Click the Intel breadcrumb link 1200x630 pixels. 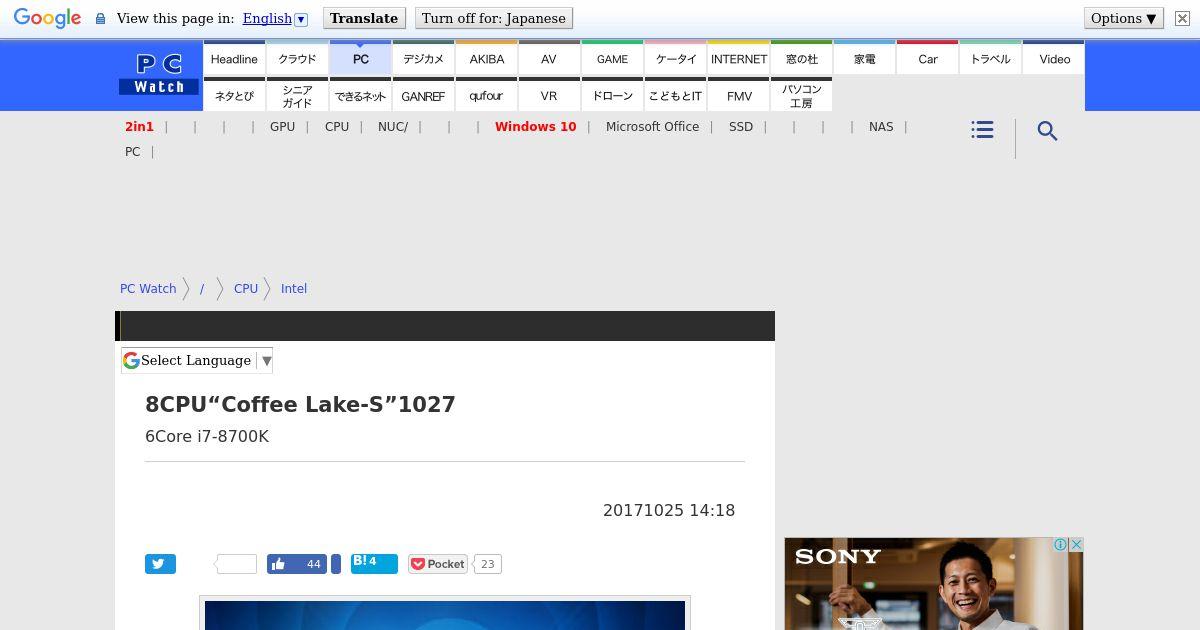coord(294,288)
